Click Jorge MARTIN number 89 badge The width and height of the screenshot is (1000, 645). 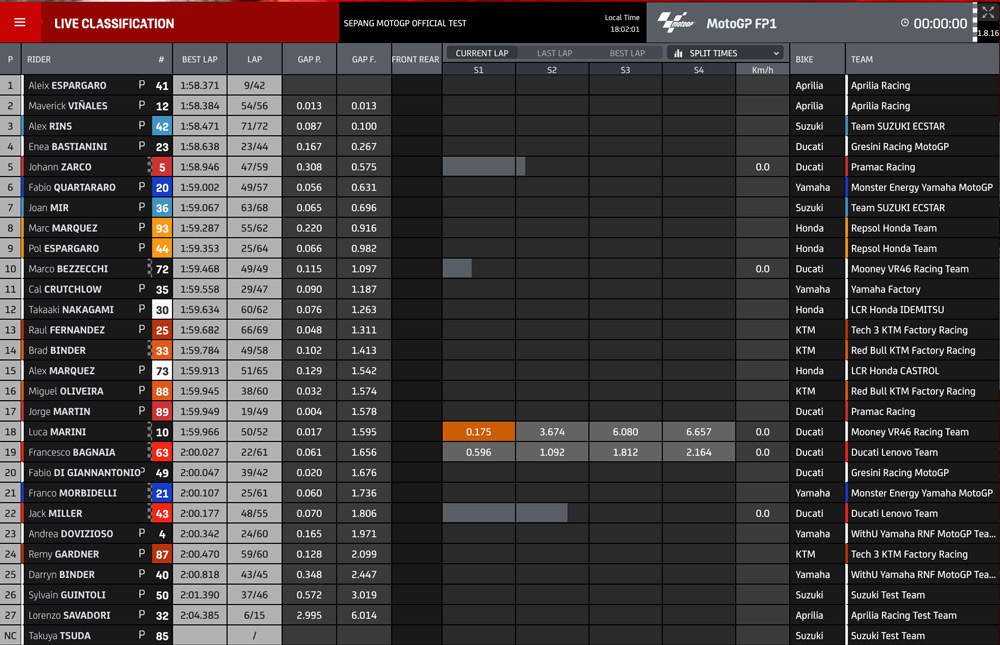pyautogui.click(x=162, y=411)
